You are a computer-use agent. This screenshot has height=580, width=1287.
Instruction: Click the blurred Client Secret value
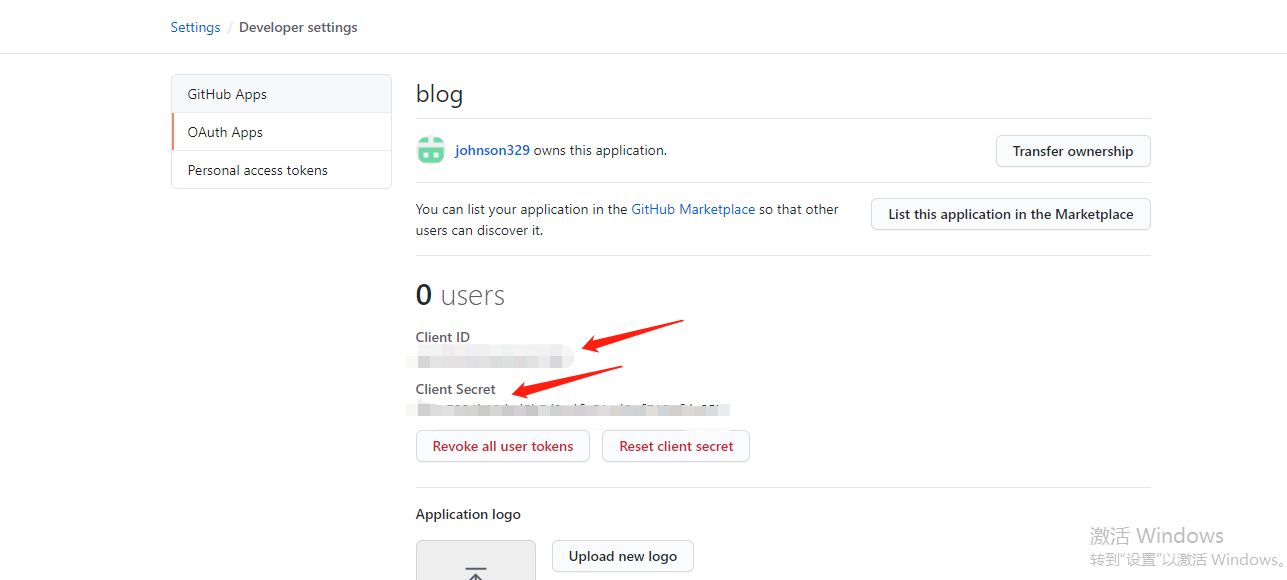[x=572, y=409]
